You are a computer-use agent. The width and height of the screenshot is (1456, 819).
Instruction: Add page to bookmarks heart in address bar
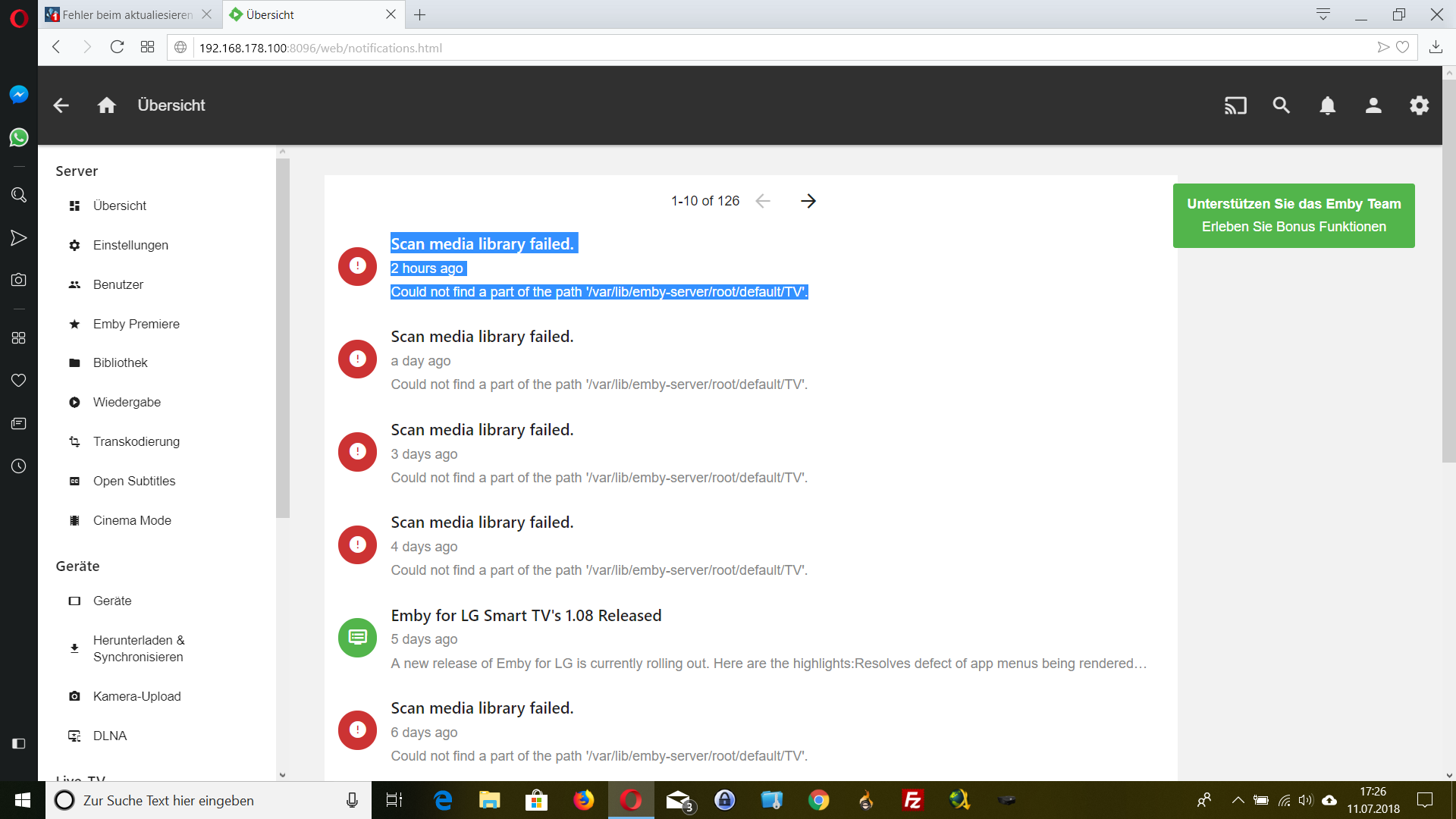[x=1403, y=47]
